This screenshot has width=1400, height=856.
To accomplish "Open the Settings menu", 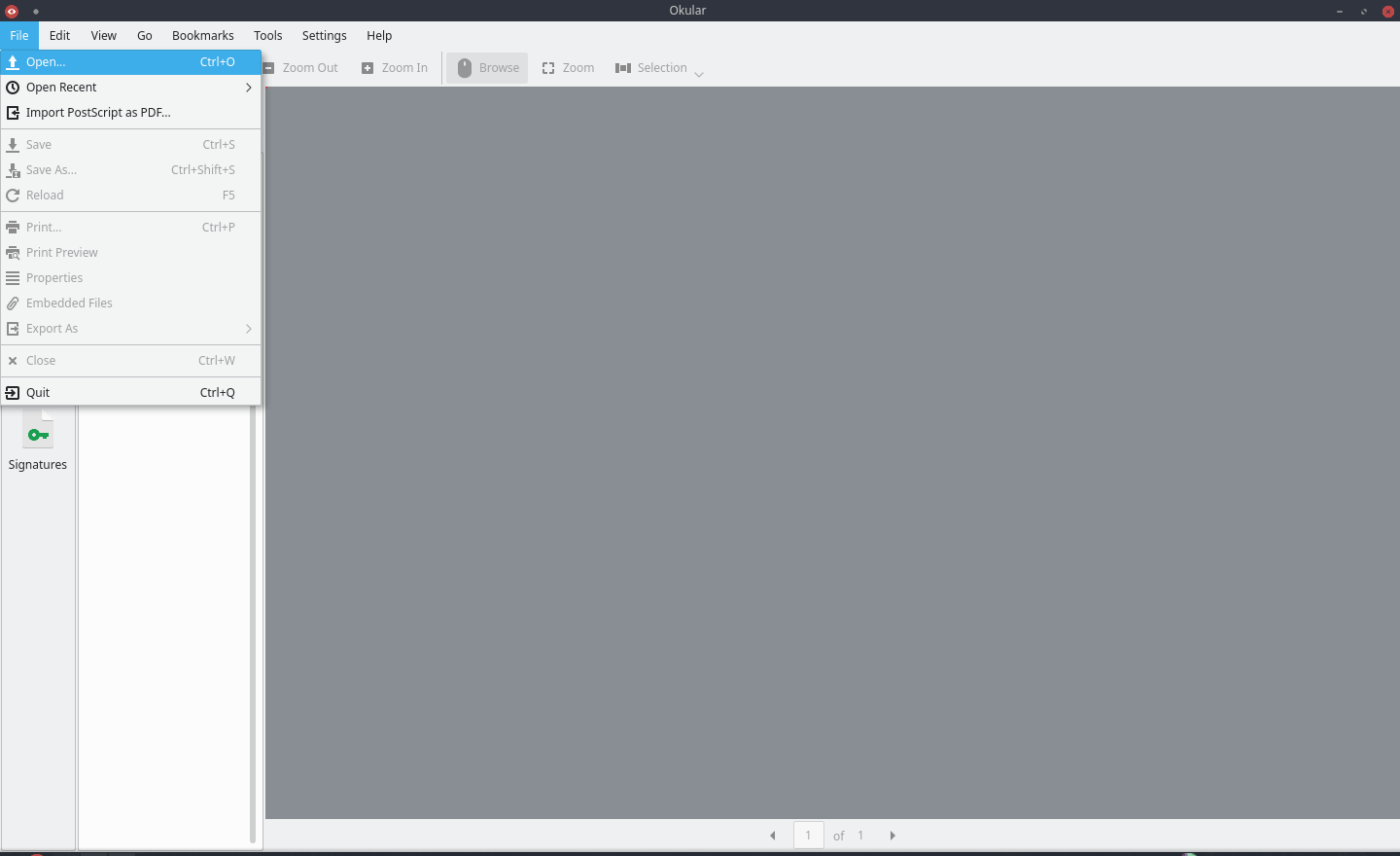I will tap(324, 36).
